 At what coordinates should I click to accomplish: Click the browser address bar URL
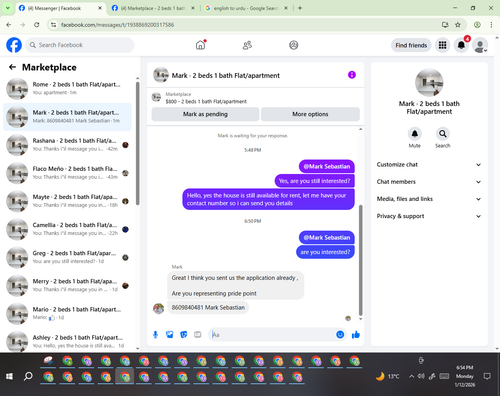coord(117,25)
